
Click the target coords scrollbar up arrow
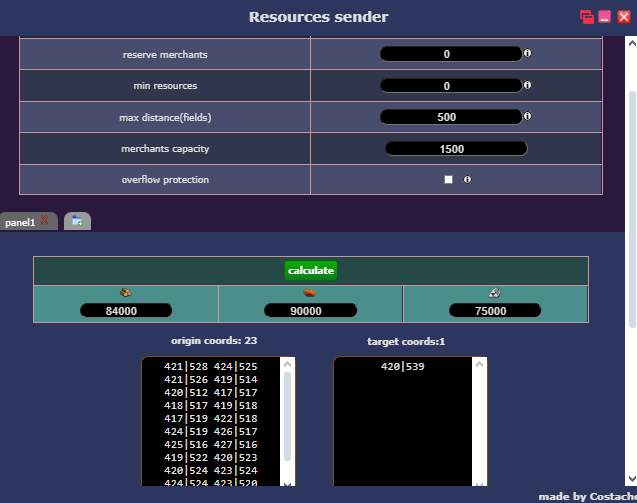(x=479, y=364)
